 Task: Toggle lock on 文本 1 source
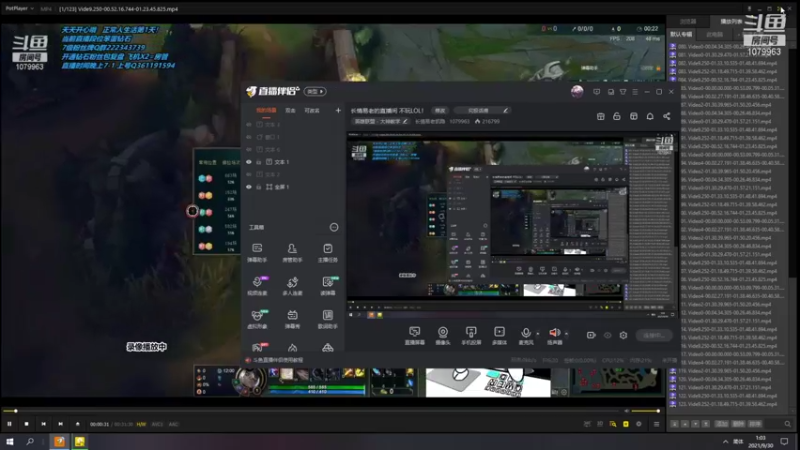259,162
